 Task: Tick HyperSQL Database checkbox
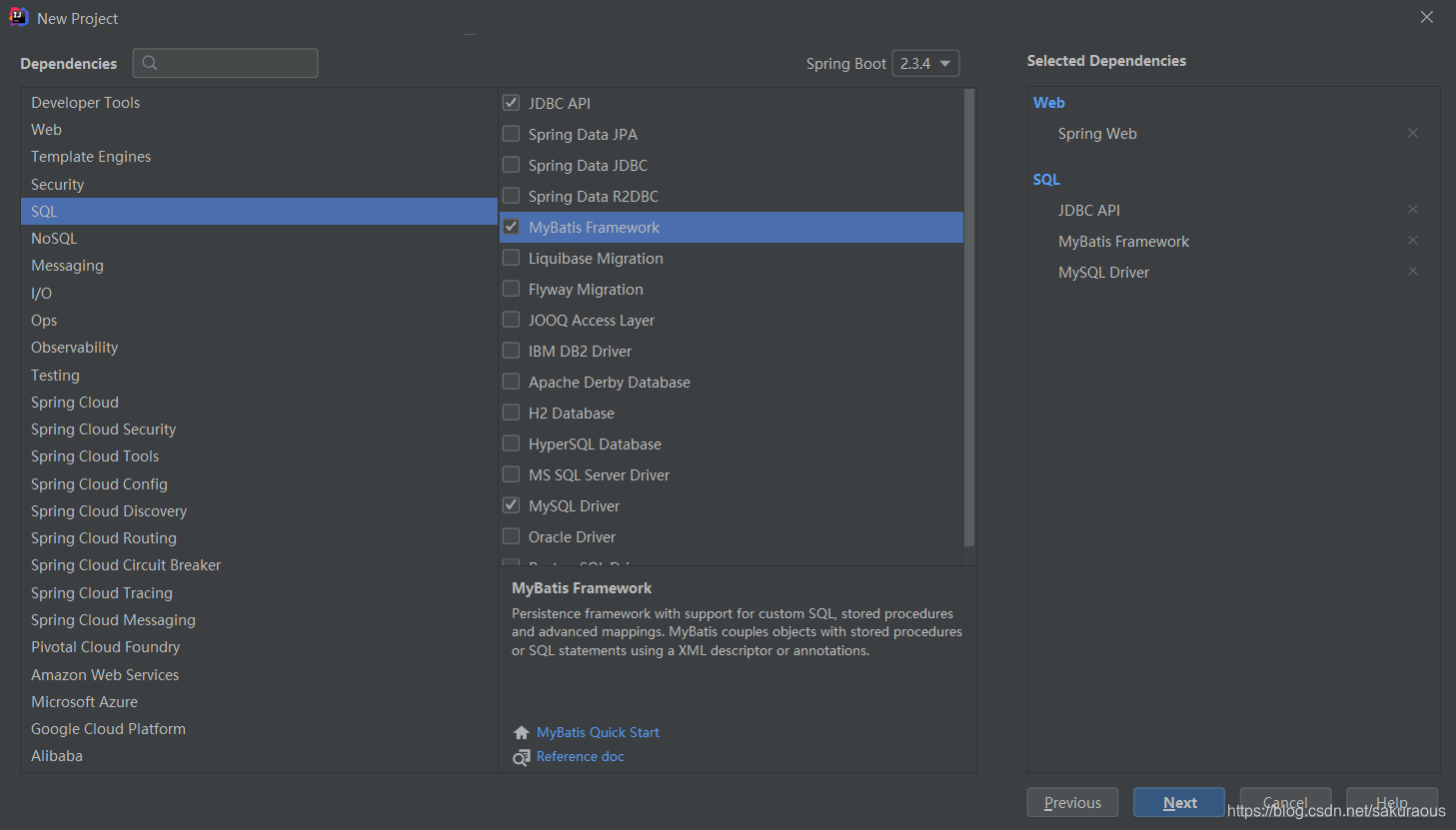pos(511,443)
